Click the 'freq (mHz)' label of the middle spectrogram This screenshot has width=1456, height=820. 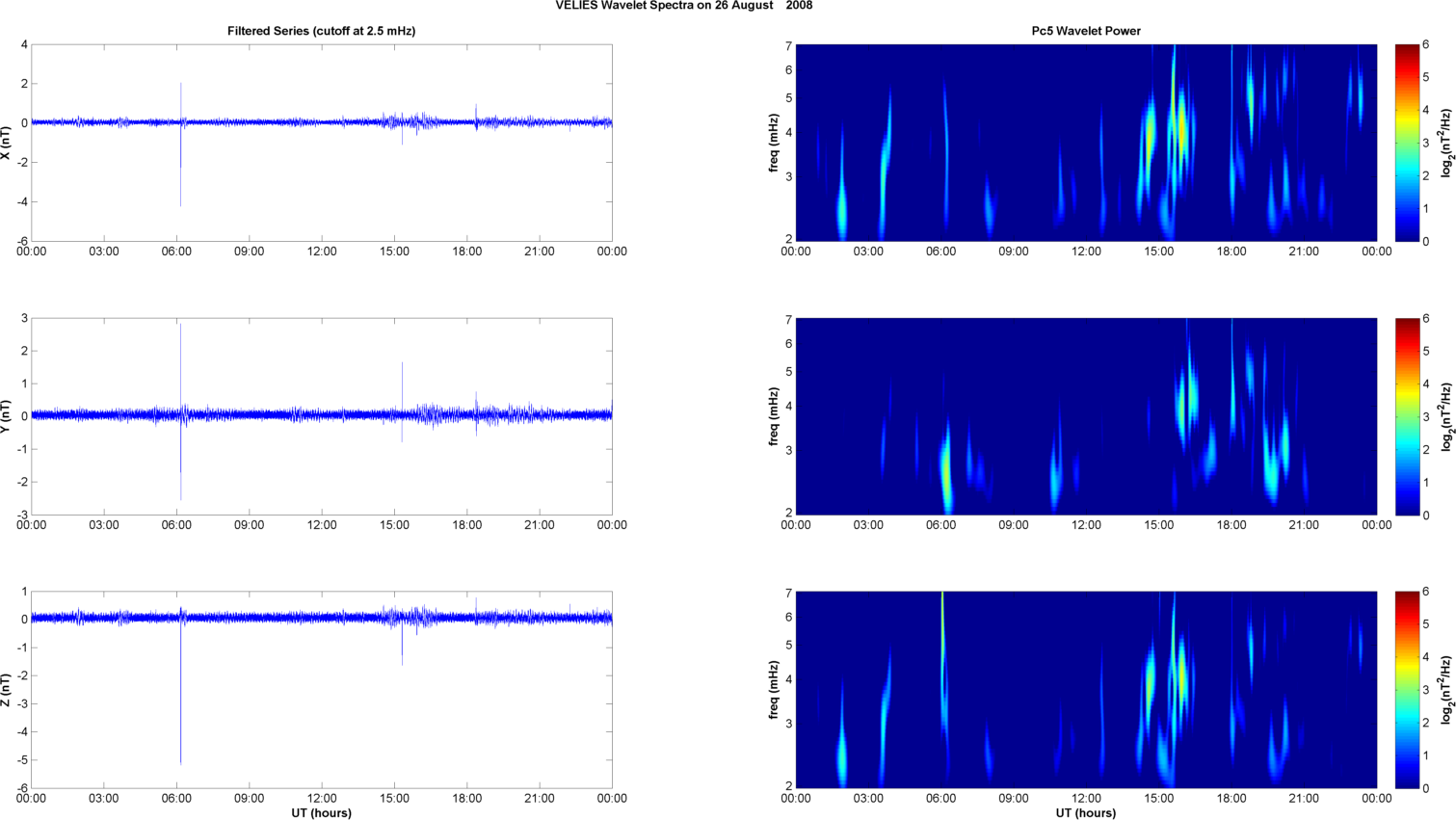[x=774, y=416]
